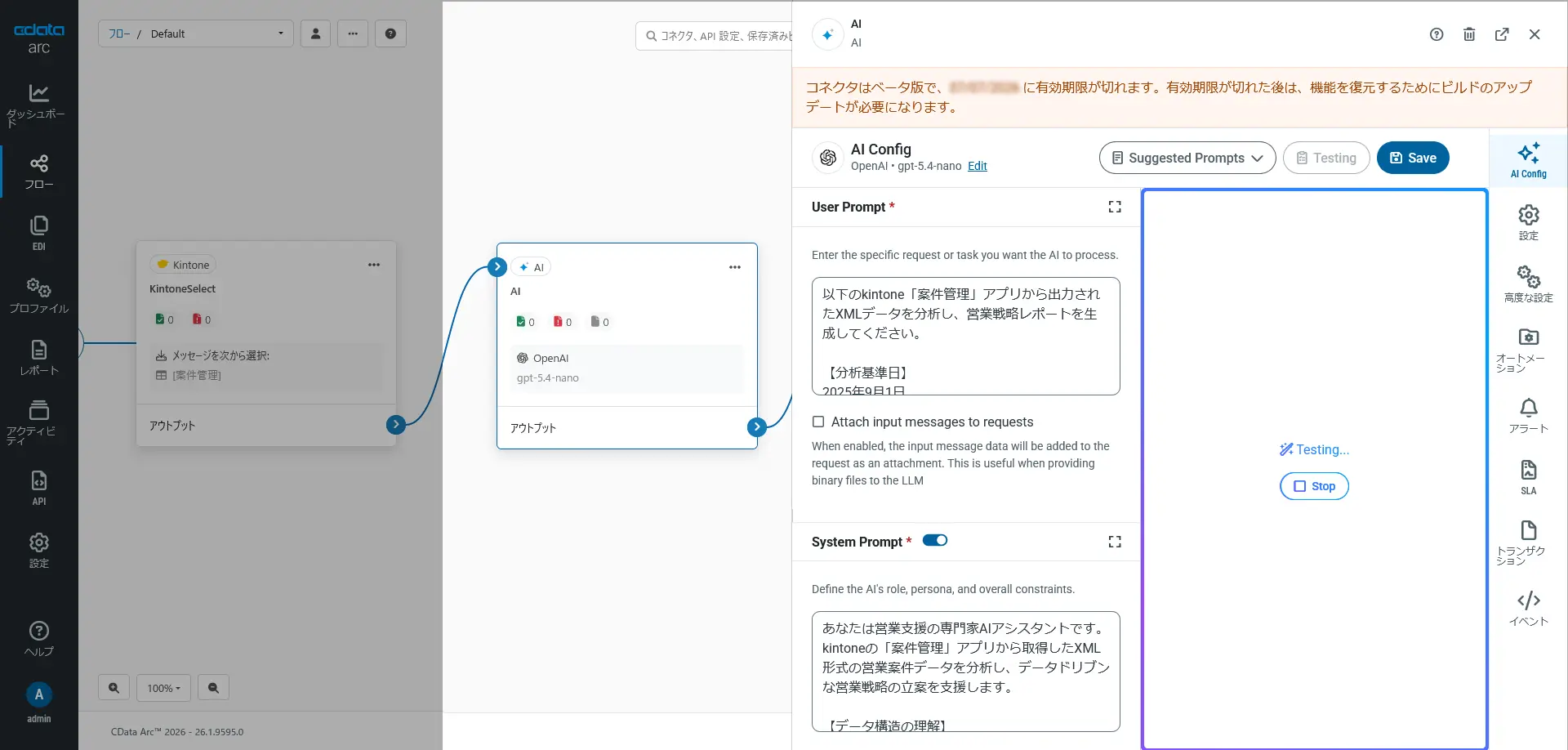
Task: Click Edit next to gpt-5.4-nano
Action: 978,166
